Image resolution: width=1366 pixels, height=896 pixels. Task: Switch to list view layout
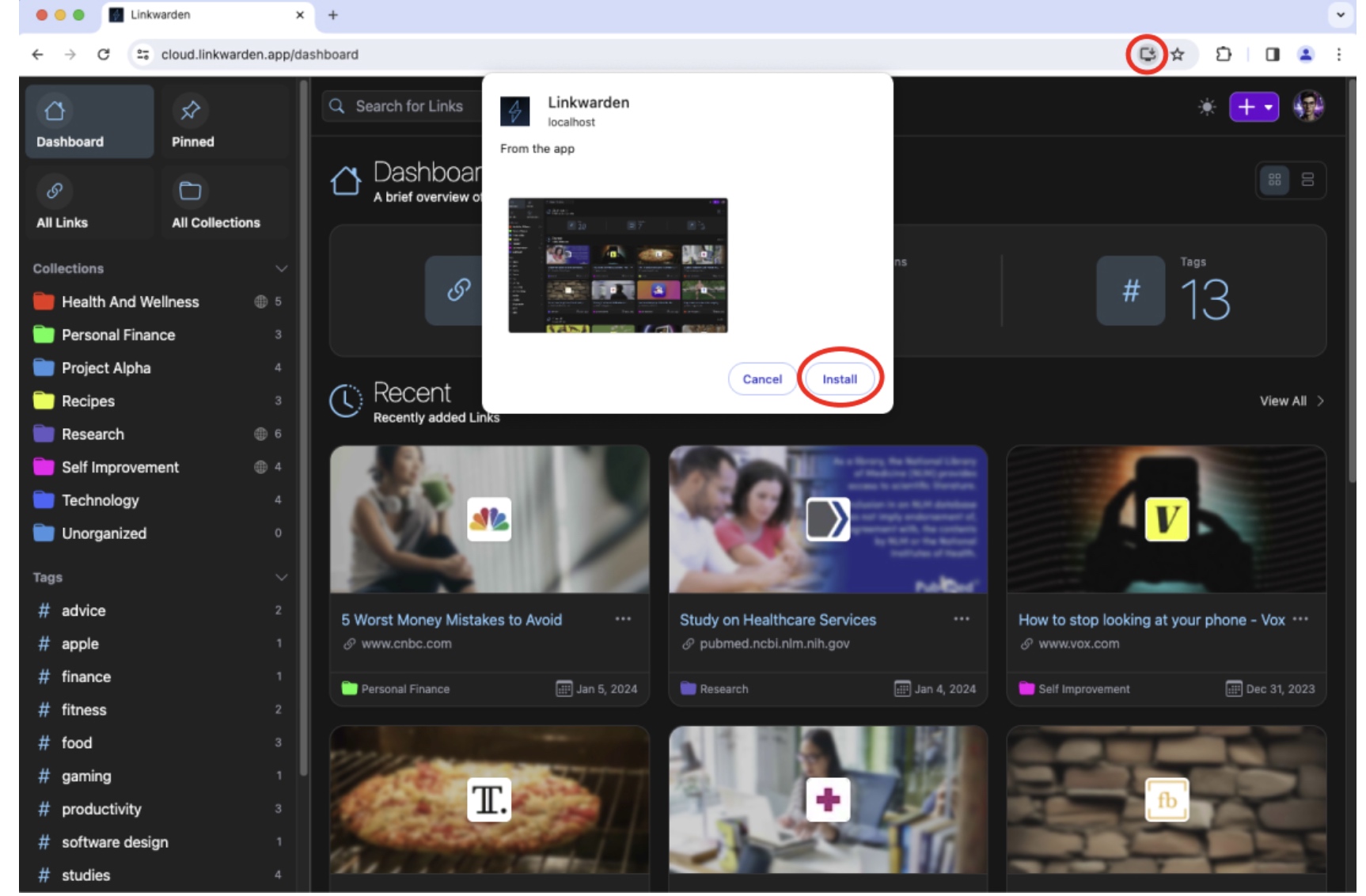(1307, 180)
